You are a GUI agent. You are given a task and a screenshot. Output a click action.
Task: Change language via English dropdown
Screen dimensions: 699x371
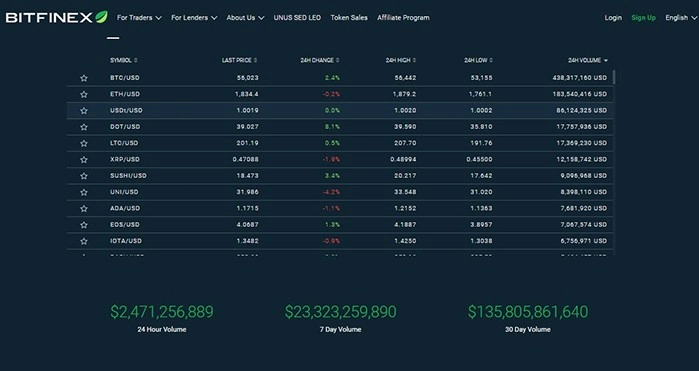pyautogui.click(x=681, y=18)
